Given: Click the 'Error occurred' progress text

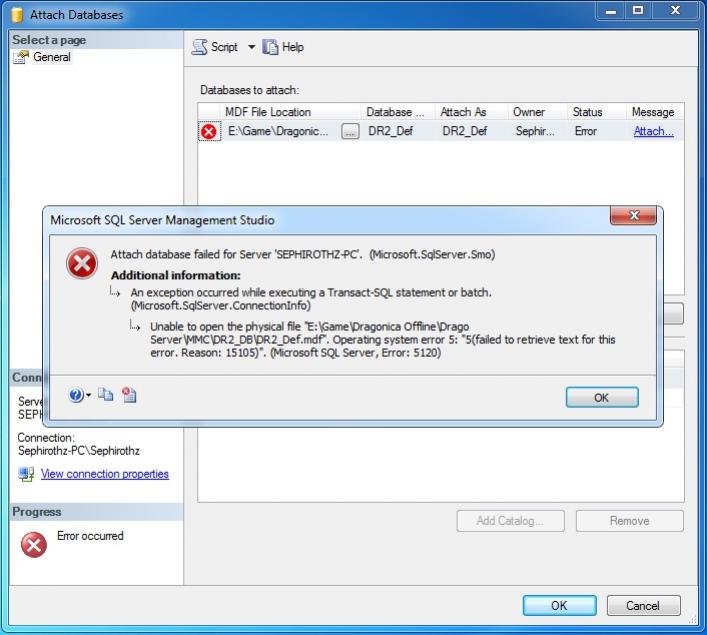Looking at the screenshot, I should coord(90,536).
